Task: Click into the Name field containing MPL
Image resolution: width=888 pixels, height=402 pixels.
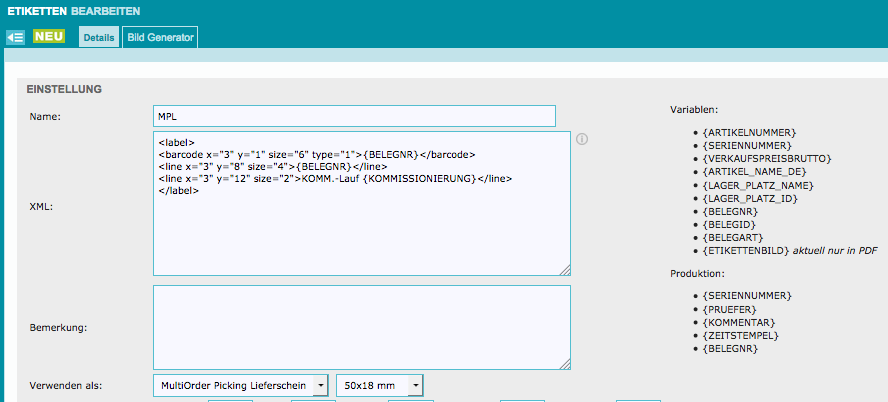Action: (x=354, y=116)
